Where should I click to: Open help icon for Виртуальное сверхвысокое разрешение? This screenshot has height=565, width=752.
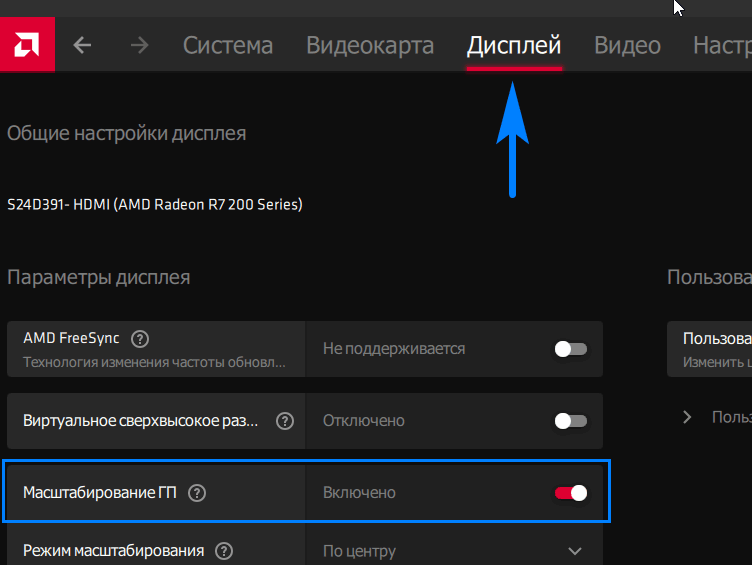tap(285, 421)
